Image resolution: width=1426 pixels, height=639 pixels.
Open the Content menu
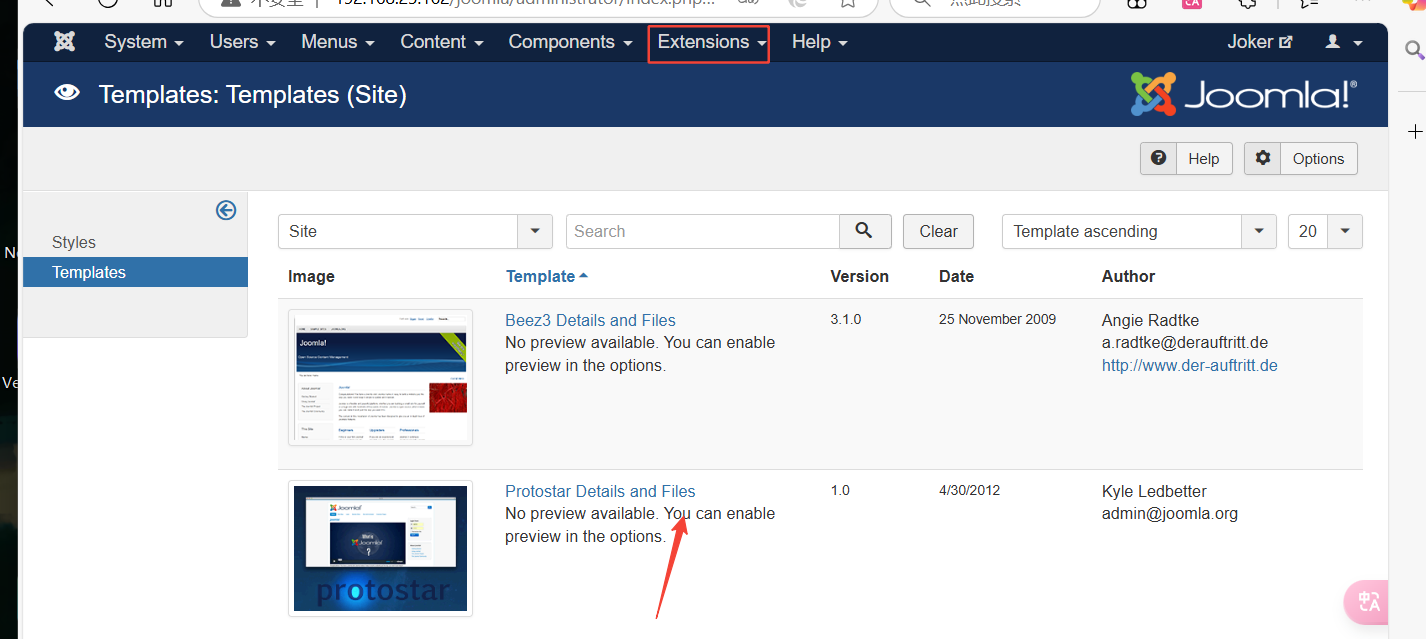click(x=442, y=42)
